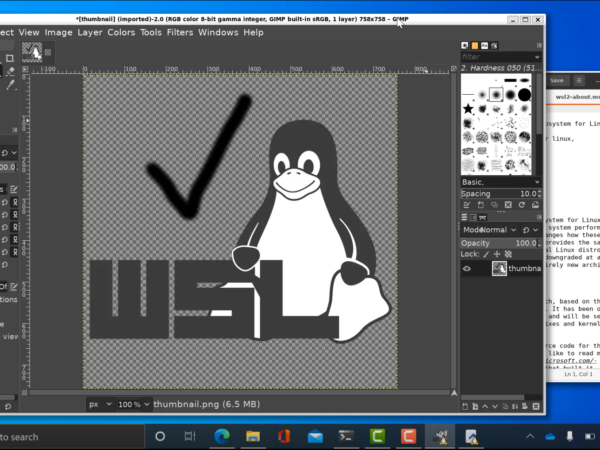Select the thumbnail image tab
This screenshot has width=600, height=450.
32,52
